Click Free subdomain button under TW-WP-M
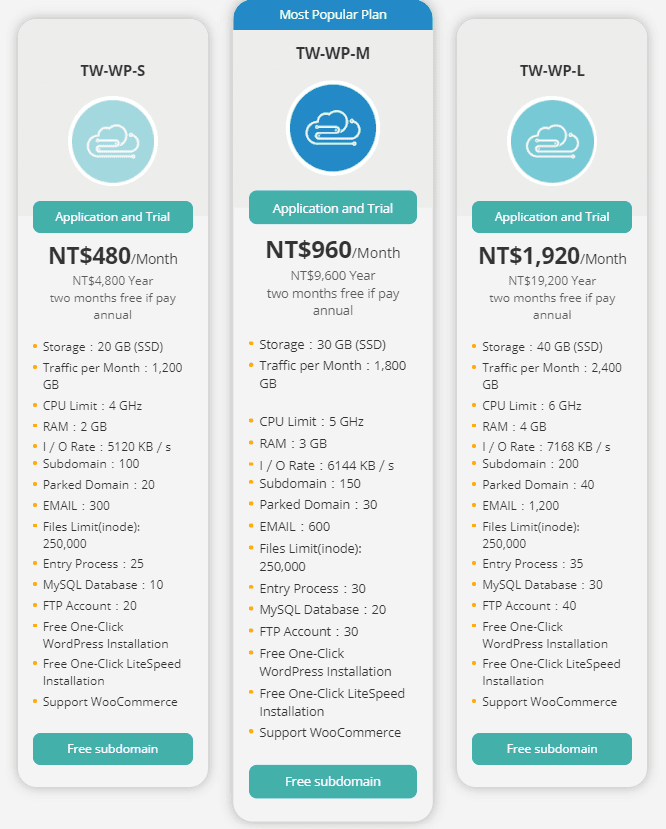Viewport: 666px width, 829px height. (x=332, y=781)
